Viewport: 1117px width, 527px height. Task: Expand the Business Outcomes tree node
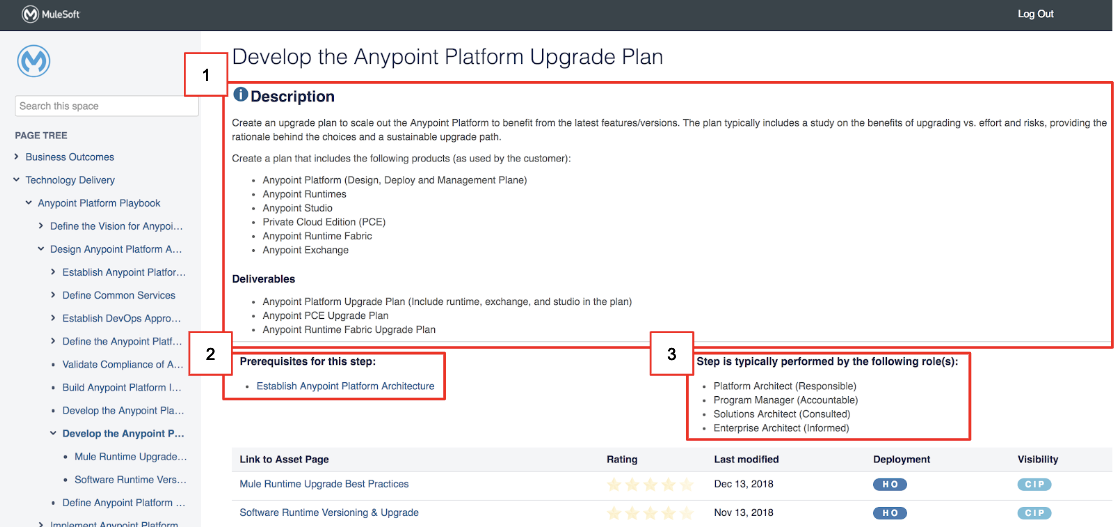16,157
